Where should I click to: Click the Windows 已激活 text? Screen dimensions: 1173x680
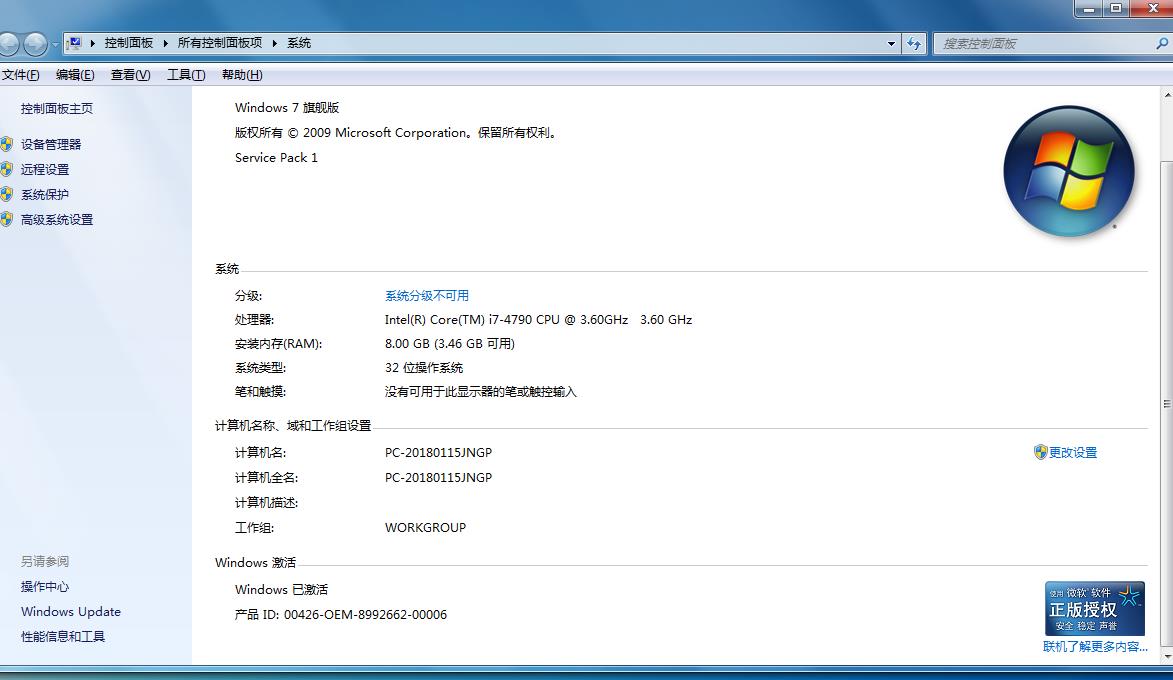pyautogui.click(x=281, y=589)
